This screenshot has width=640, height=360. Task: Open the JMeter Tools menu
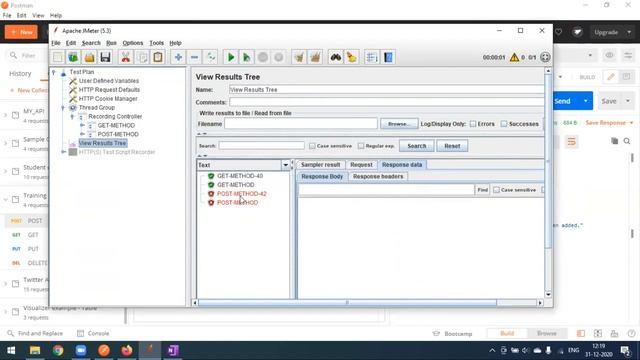tap(156, 43)
